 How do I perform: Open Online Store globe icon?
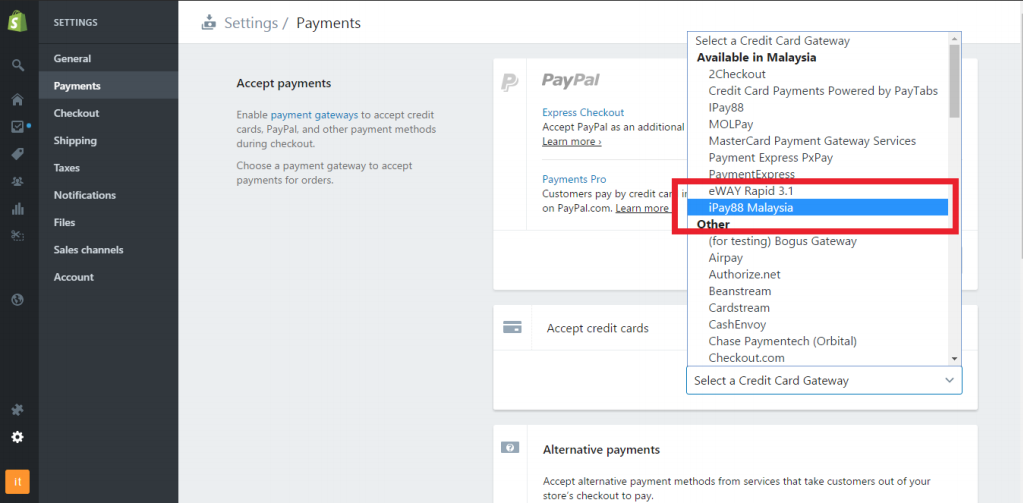pos(18,299)
